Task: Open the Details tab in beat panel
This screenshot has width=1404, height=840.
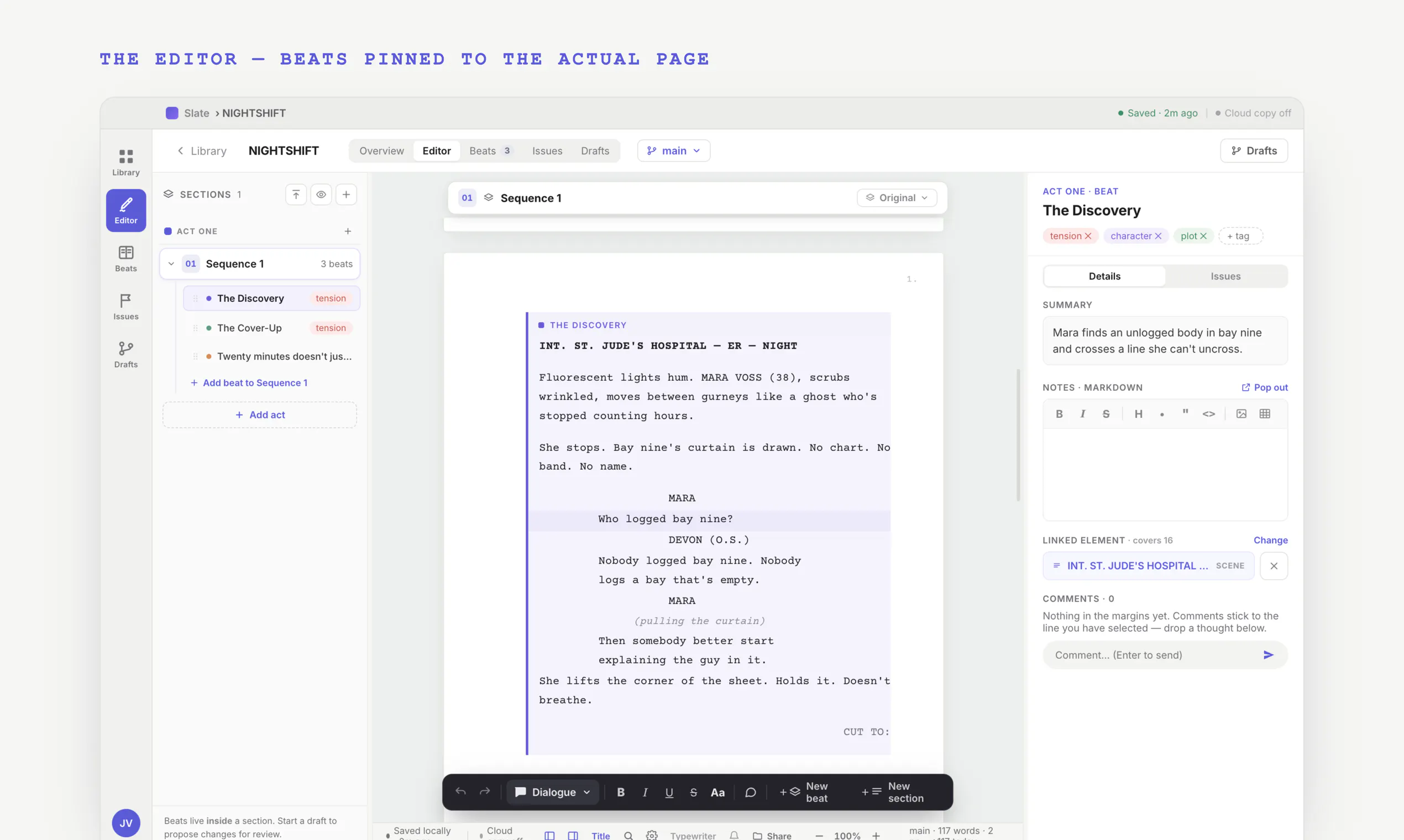Action: (x=1104, y=276)
